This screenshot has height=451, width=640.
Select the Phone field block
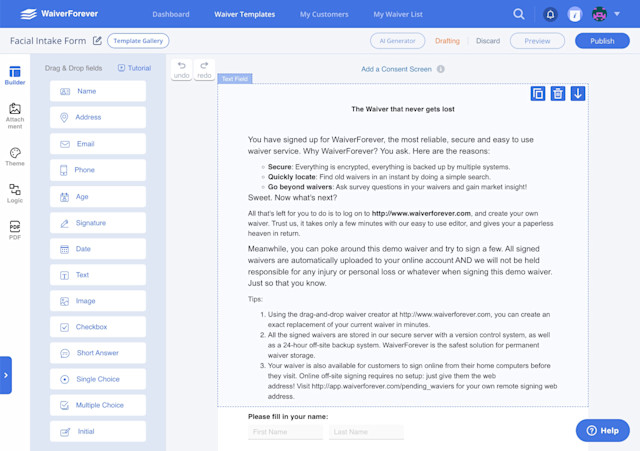[x=98, y=170]
